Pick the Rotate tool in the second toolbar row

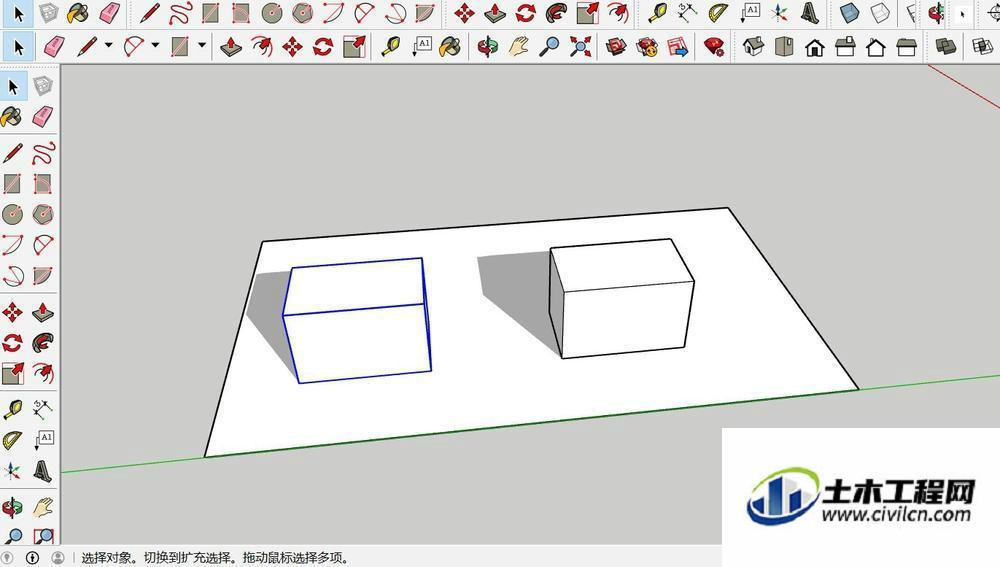pyautogui.click(x=323, y=47)
